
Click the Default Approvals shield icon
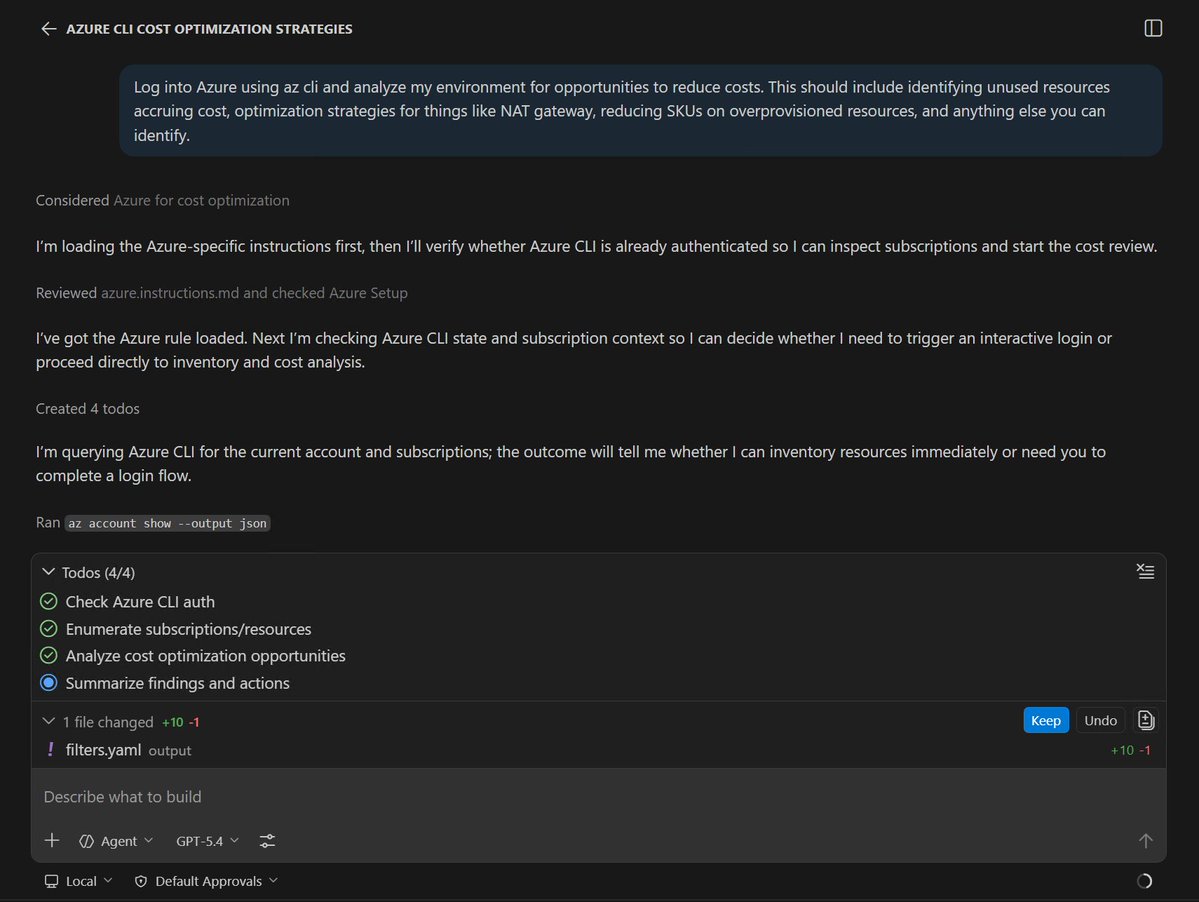tap(141, 881)
